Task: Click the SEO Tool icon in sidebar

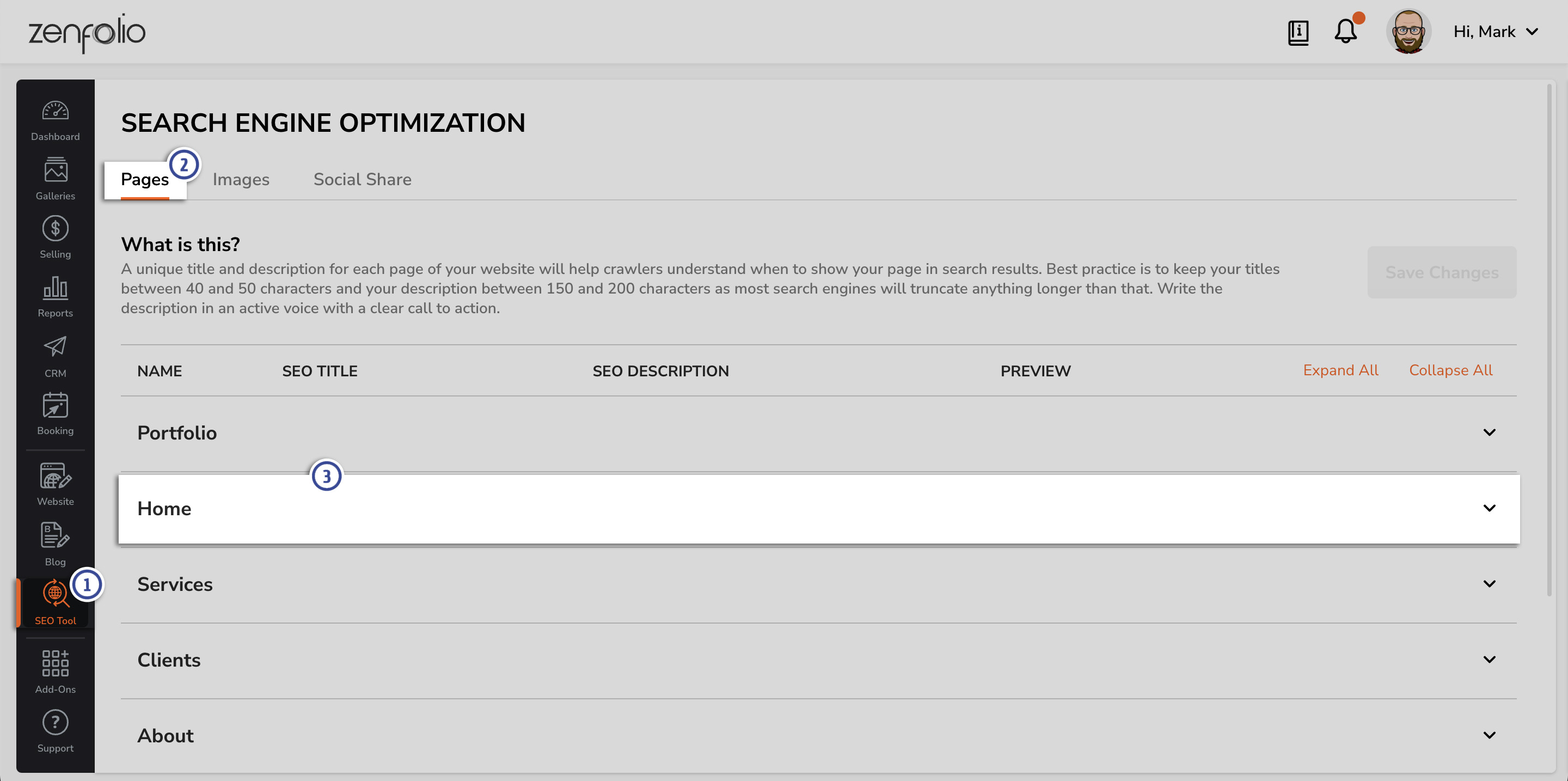Action: pos(54,596)
